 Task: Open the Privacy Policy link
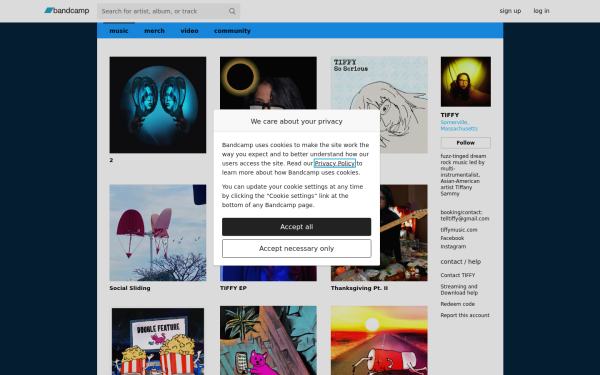coord(335,163)
